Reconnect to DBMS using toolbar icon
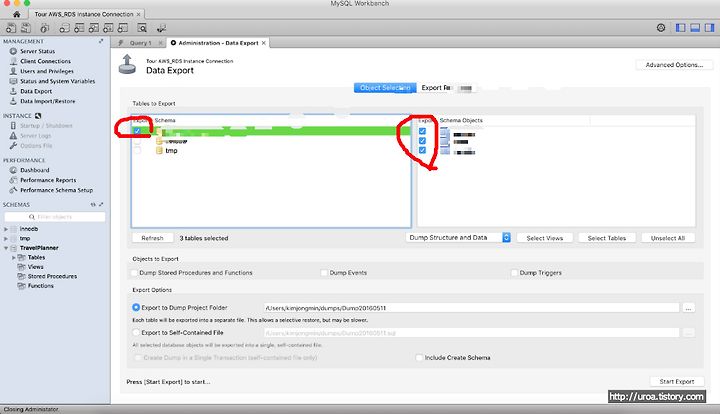 161,28
